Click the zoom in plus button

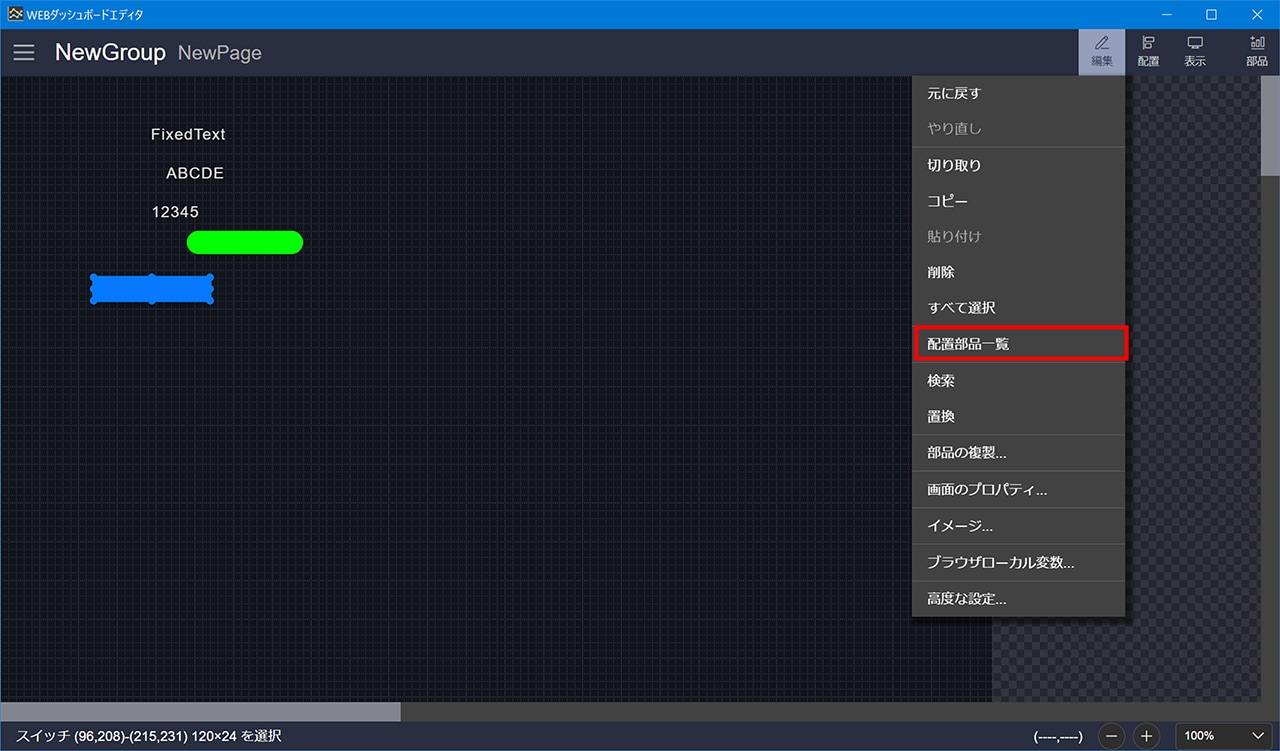click(1147, 736)
